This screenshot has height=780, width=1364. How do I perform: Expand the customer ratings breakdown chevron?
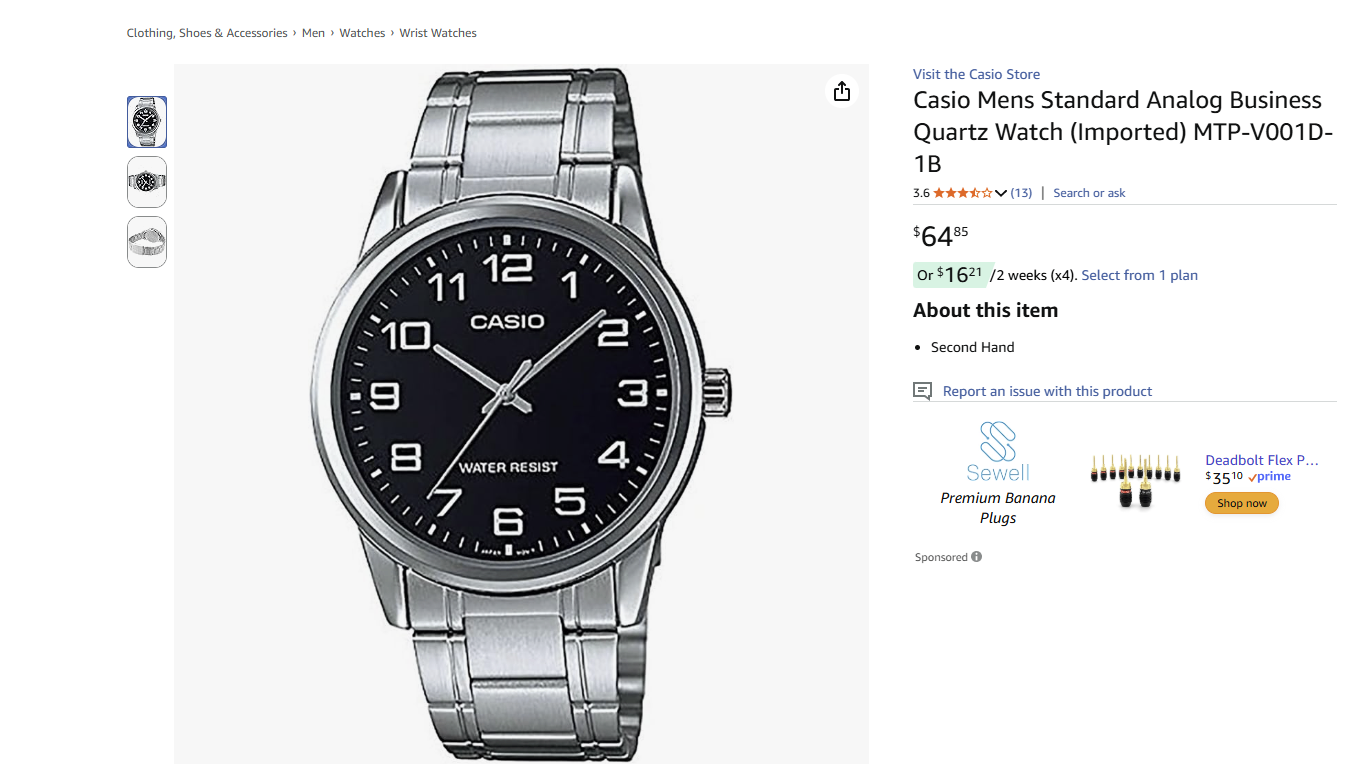(x=1000, y=192)
